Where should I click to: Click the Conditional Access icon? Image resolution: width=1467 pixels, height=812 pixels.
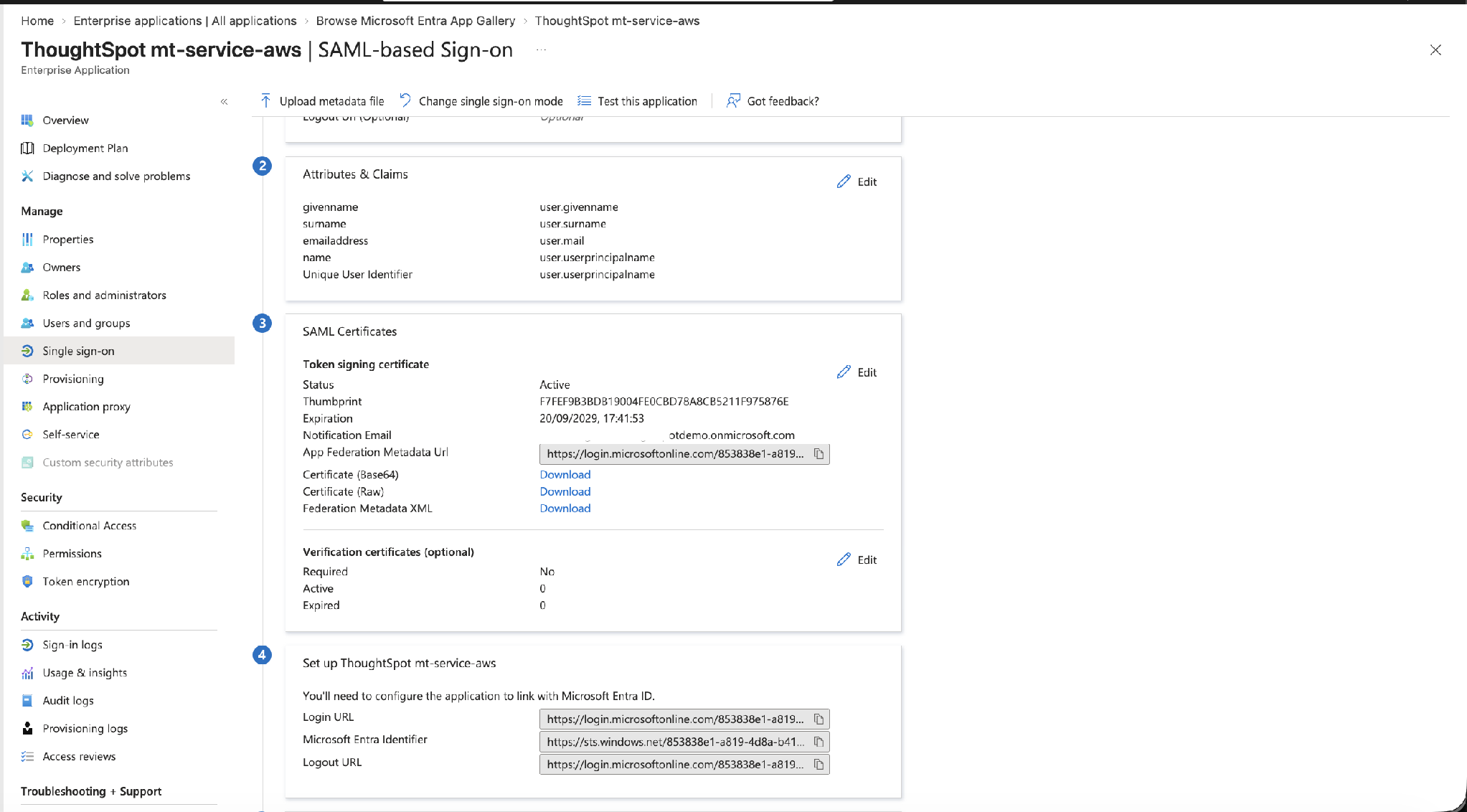point(27,525)
